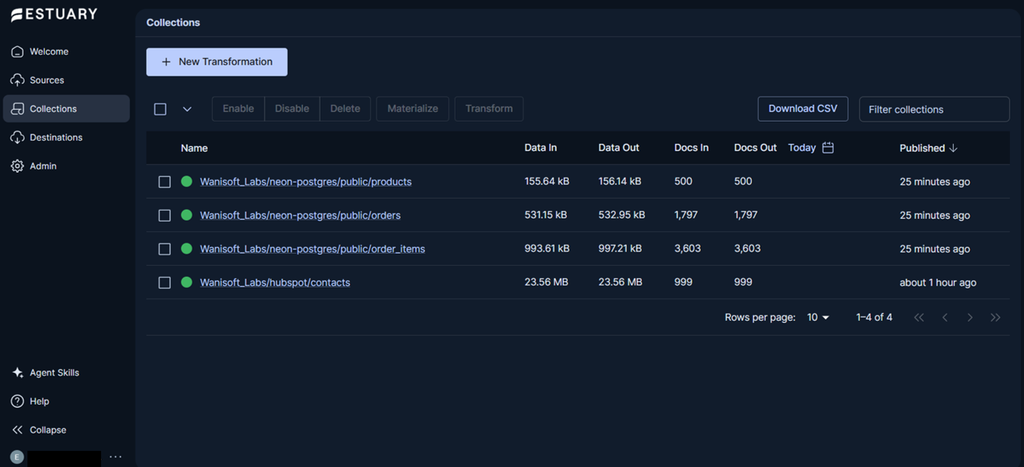Click the "1–4 of 4" pagination text
This screenshot has height=467, width=1024.
[874, 317]
